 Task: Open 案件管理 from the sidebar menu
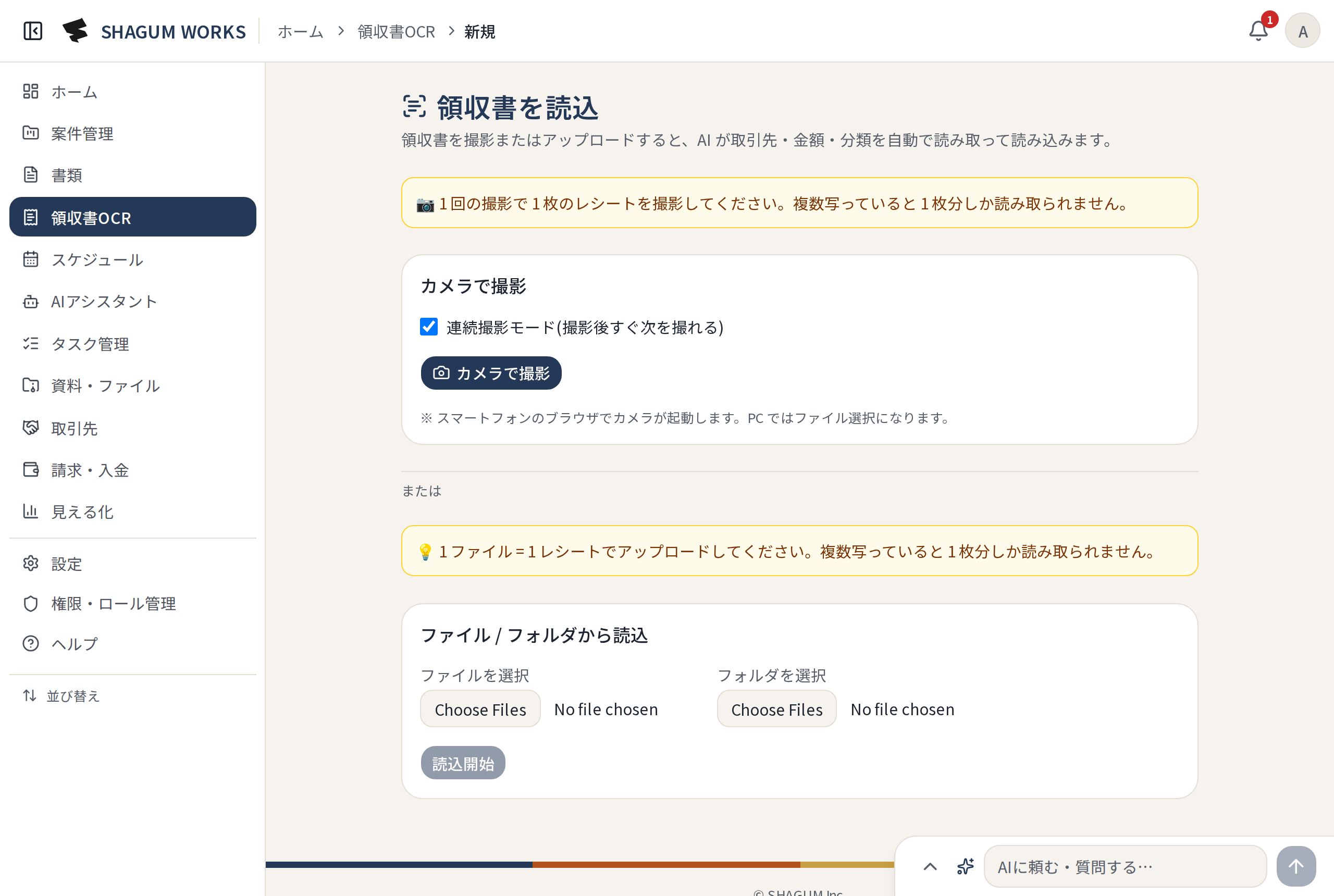pos(132,133)
